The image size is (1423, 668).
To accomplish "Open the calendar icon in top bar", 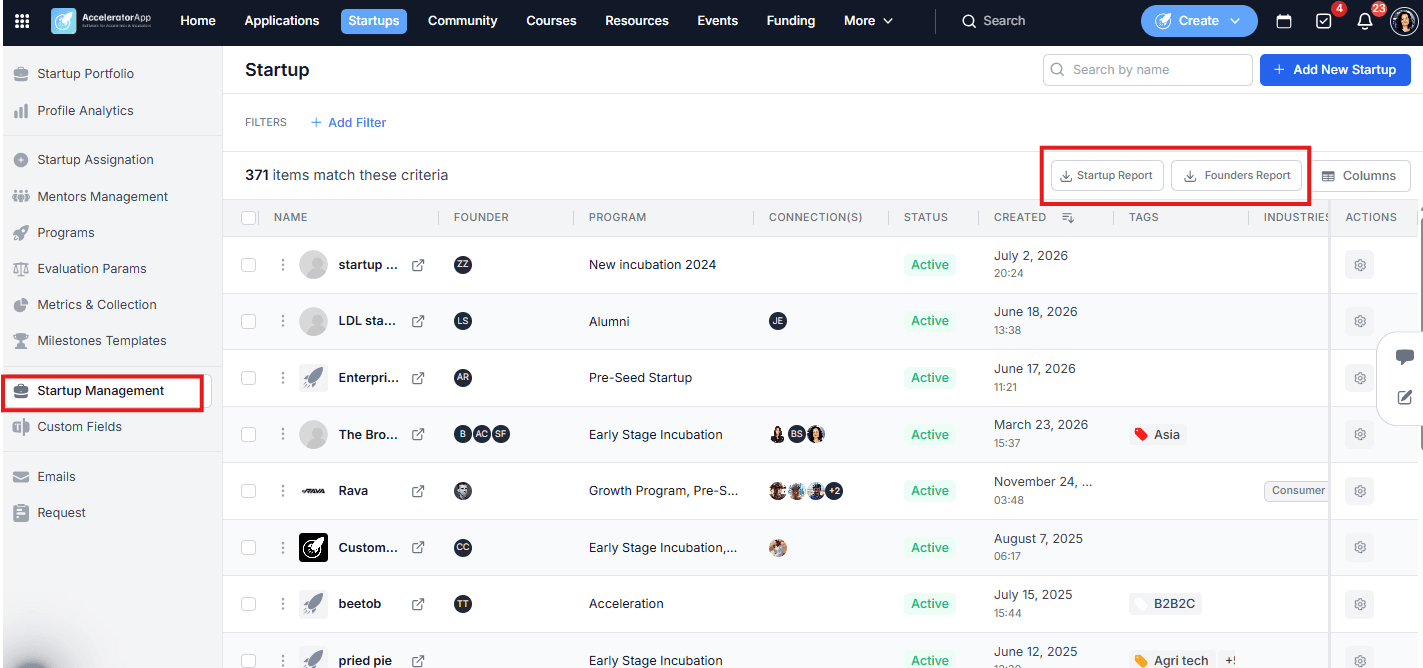I will pos(1284,21).
